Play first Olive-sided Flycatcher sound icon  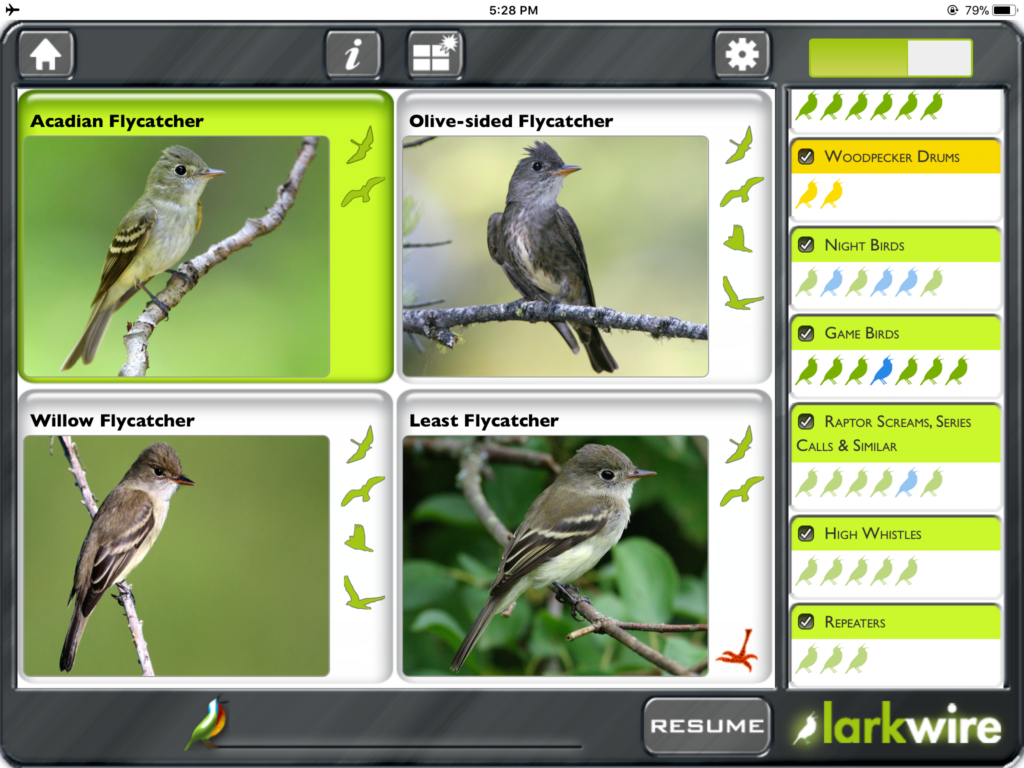[740, 145]
